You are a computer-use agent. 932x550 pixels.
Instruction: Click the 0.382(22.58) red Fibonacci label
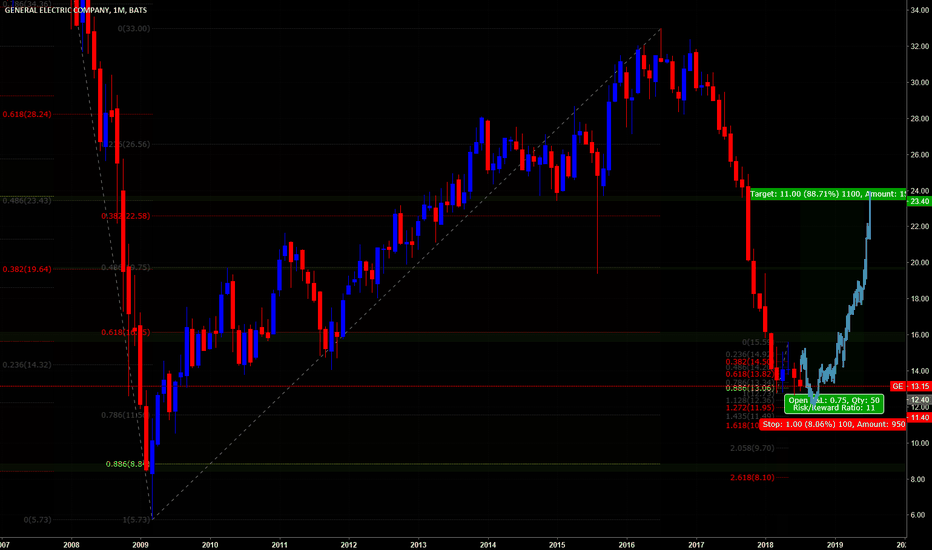point(125,216)
